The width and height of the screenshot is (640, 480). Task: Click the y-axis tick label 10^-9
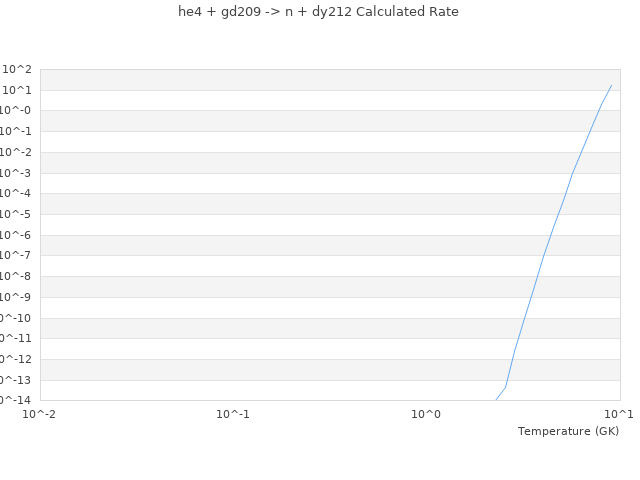pyautogui.click(x=14, y=297)
